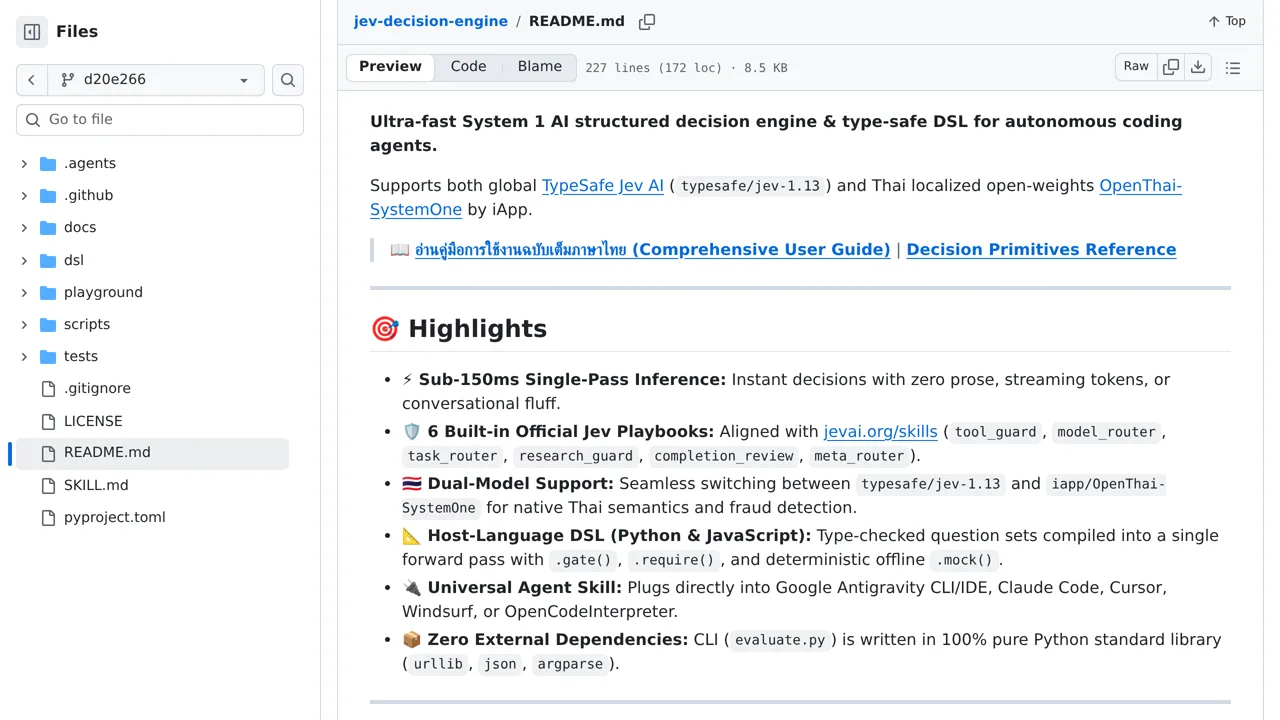Screen dimensions: 1280x720
Task: Open the Decision Primitives Reference link
Action: pyautogui.click(x=1041, y=250)
